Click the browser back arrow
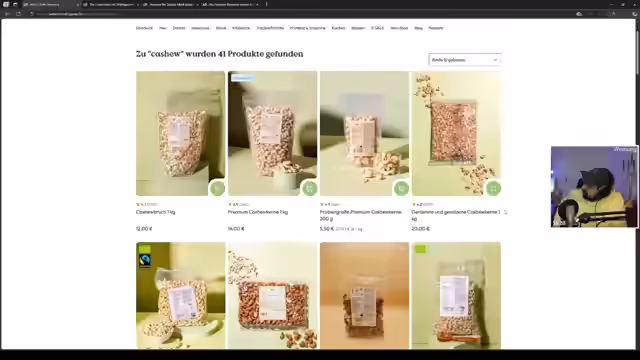640x360 pixels. pyautogui.click(x=7, y=14)
